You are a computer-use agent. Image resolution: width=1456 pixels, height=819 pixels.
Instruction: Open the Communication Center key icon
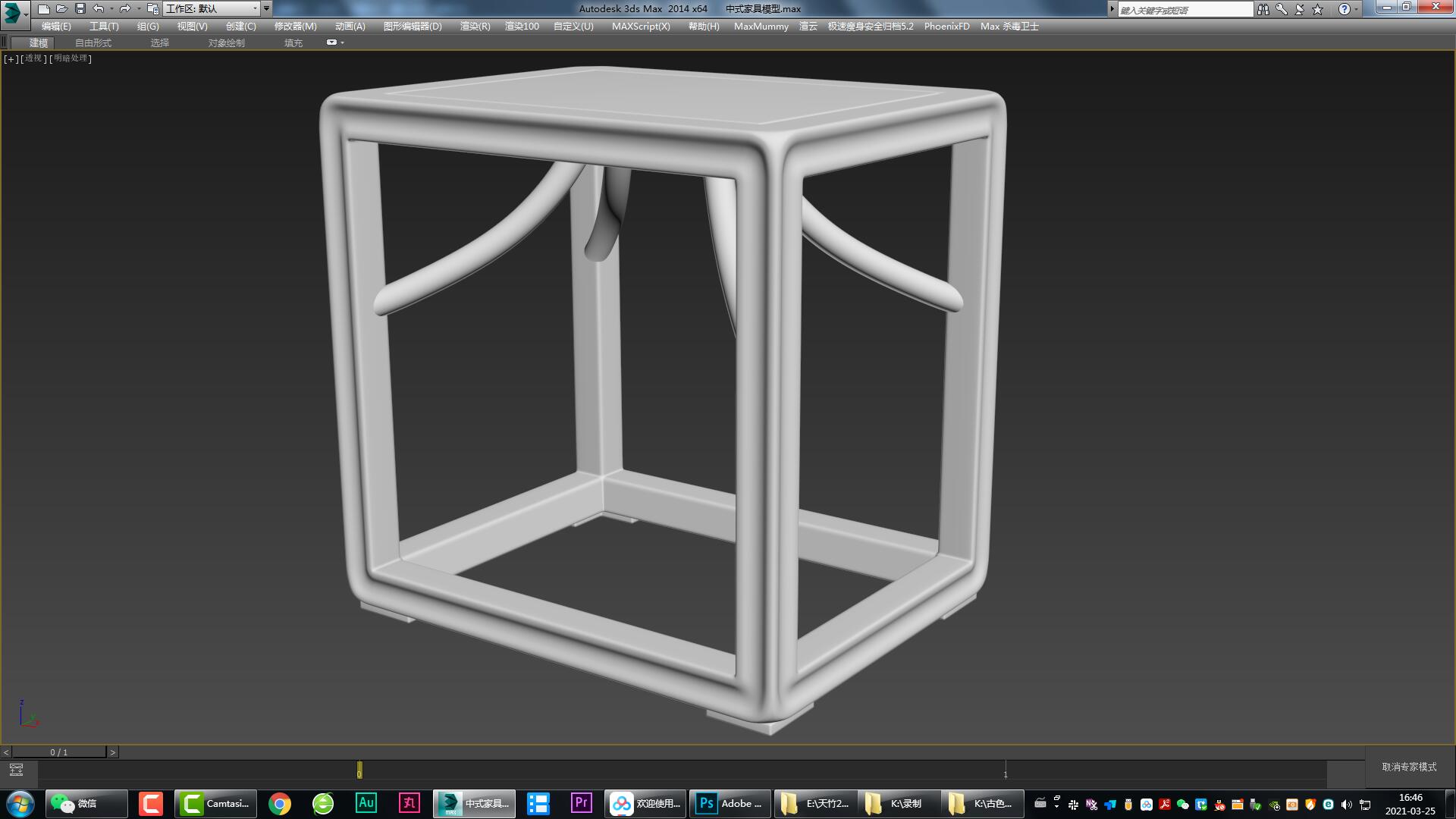click(x=1281, y=8)
